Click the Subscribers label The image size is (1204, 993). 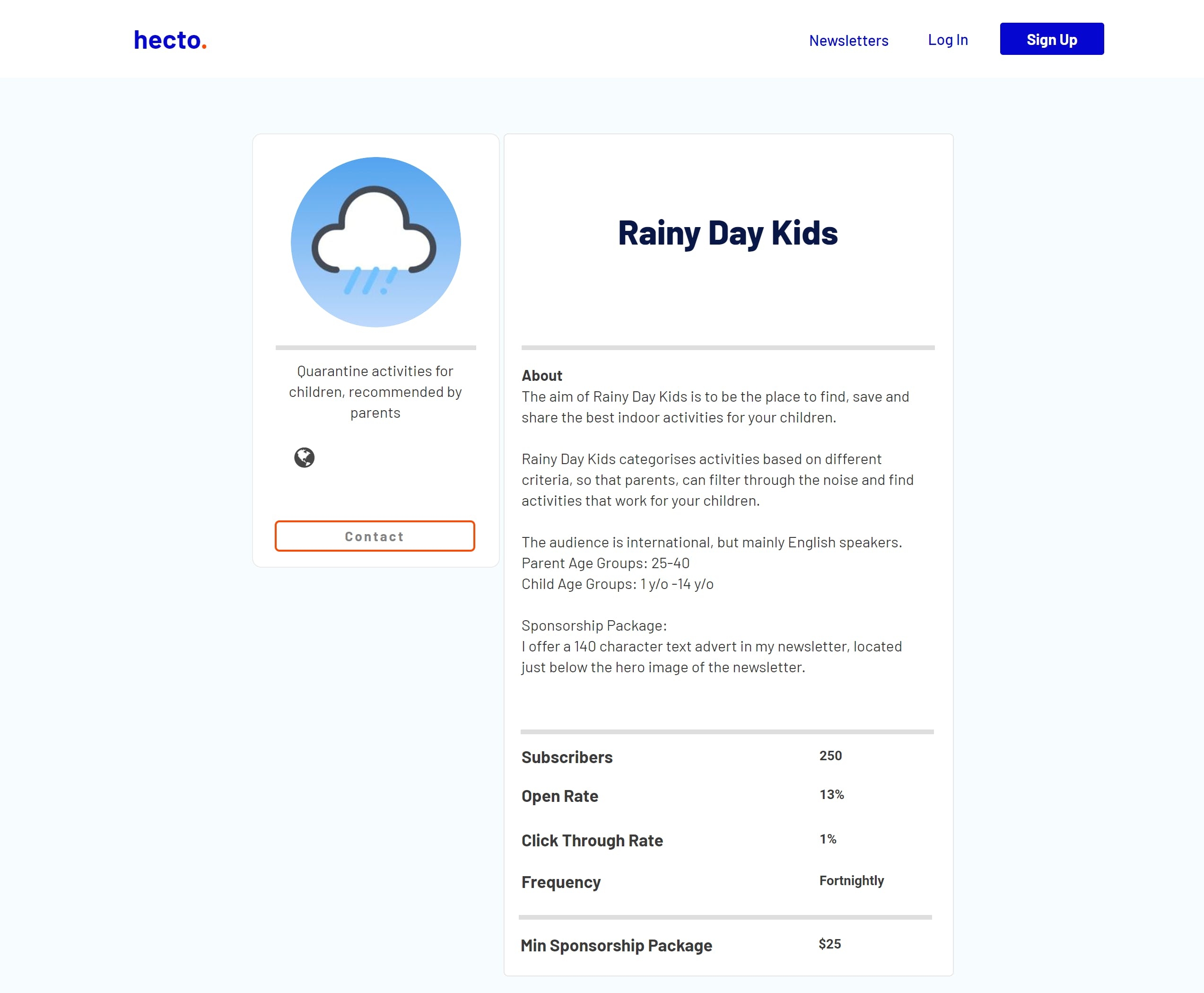pyautogui.click(x=567, y=757)
